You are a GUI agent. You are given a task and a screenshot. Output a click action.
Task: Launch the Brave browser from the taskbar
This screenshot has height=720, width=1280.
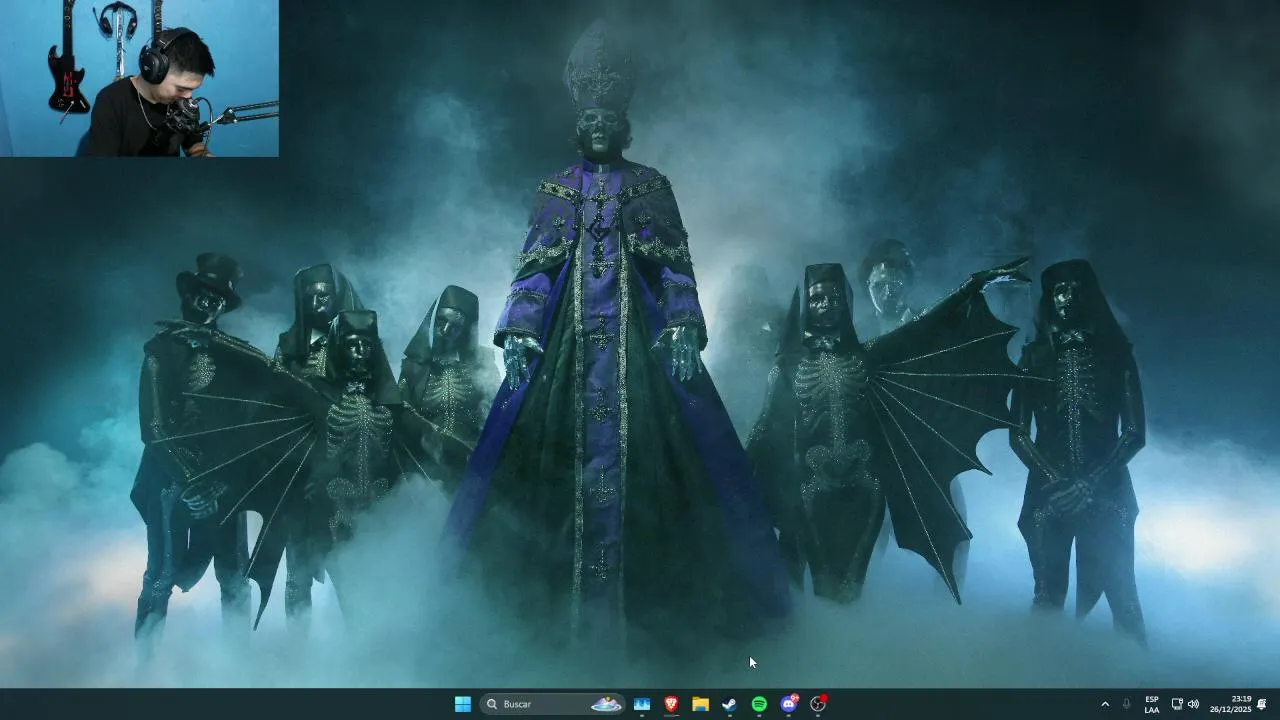pos(671,704)
